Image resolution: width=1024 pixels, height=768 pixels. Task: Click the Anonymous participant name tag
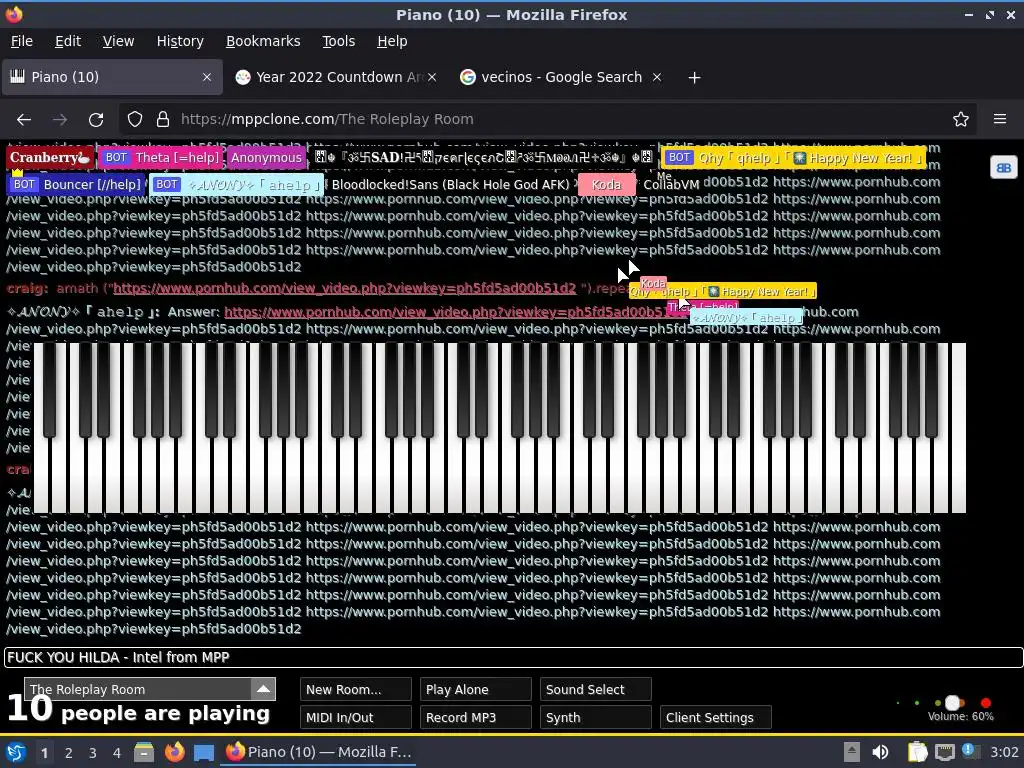click(x=266, y=157)
